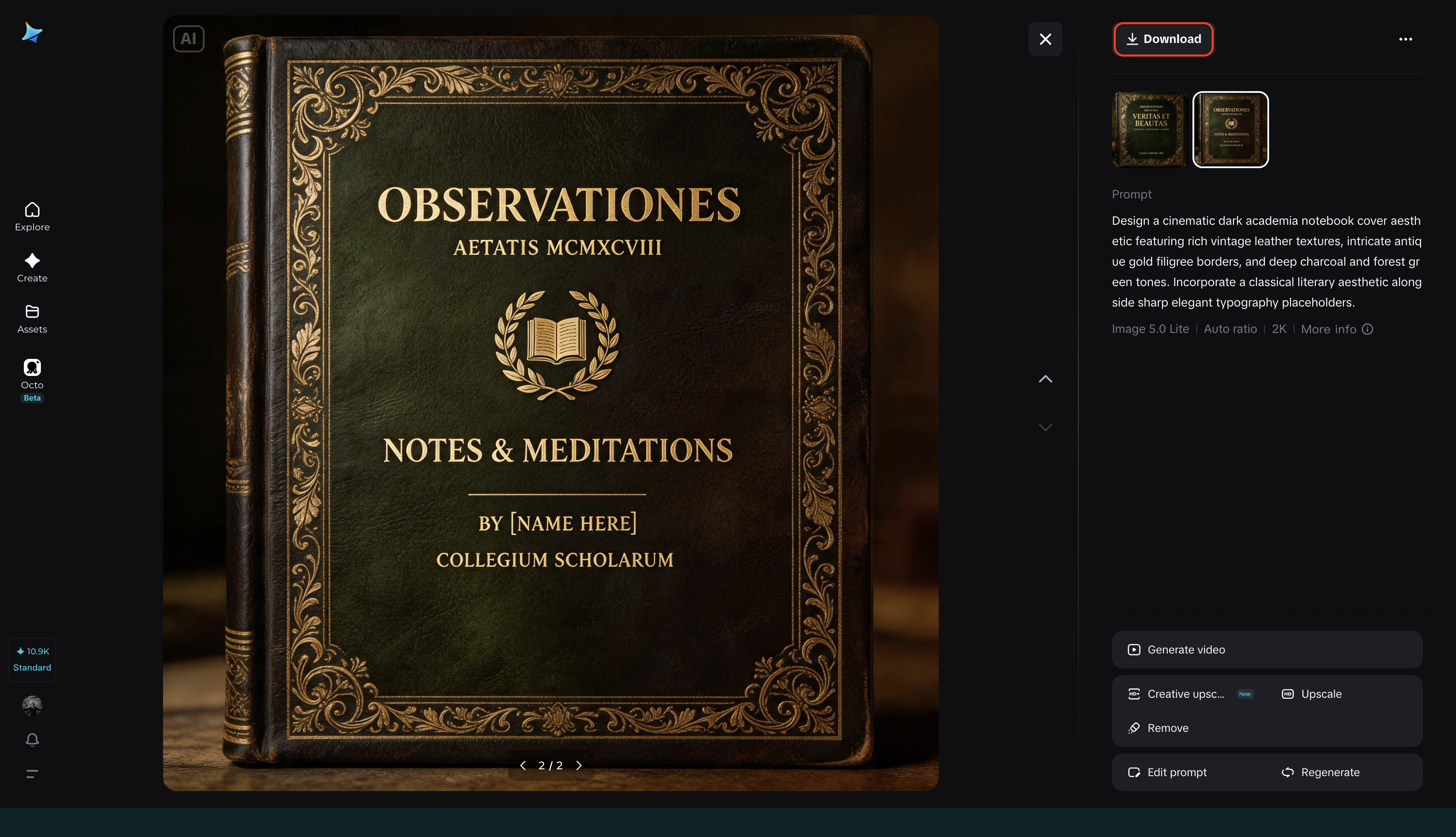This screenshot has height=837, width=1456.
Task: Regenerate the image
Action: [x=1320, y=772]
